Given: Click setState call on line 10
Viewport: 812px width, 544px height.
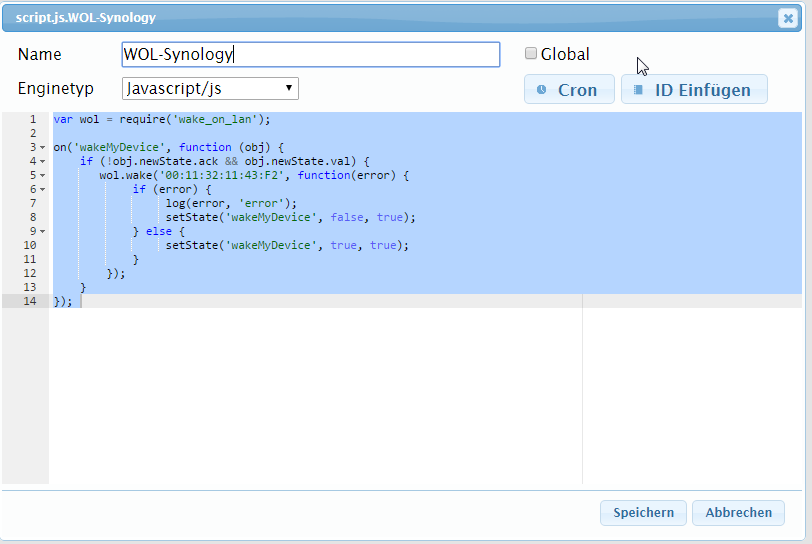Looking at the screenshot, I should point(287,245).
